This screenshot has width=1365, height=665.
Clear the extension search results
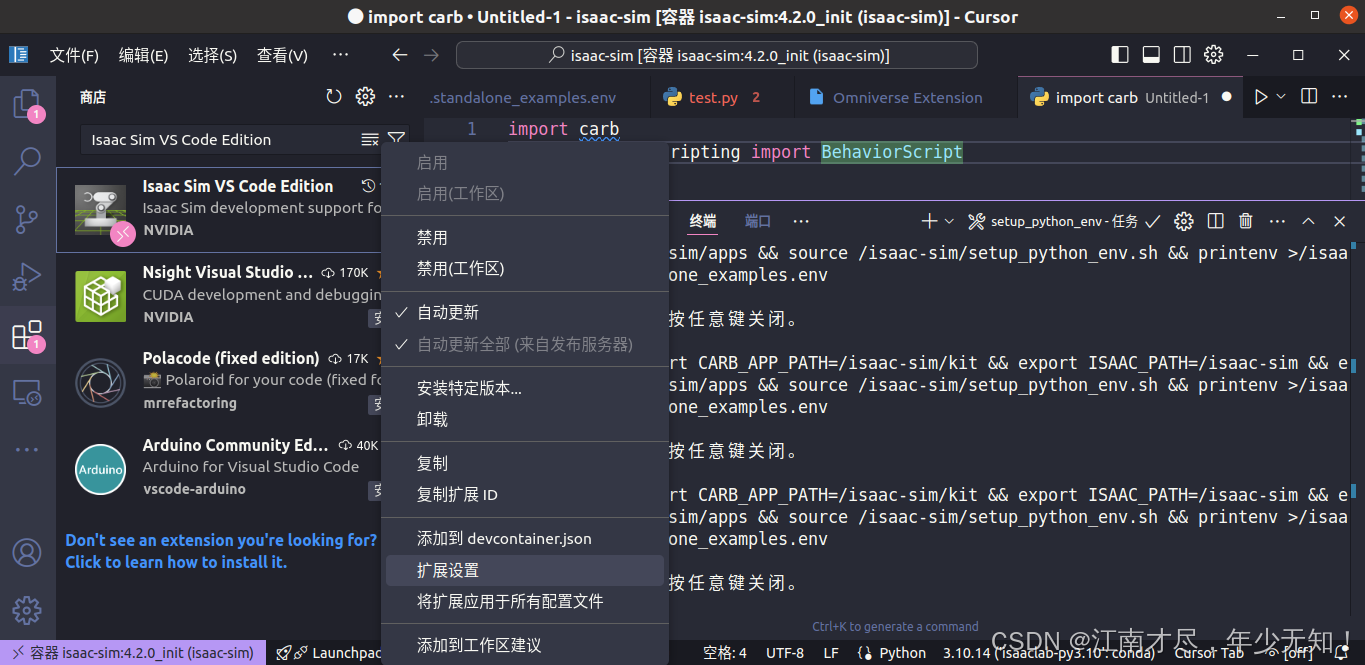(370, 140)
